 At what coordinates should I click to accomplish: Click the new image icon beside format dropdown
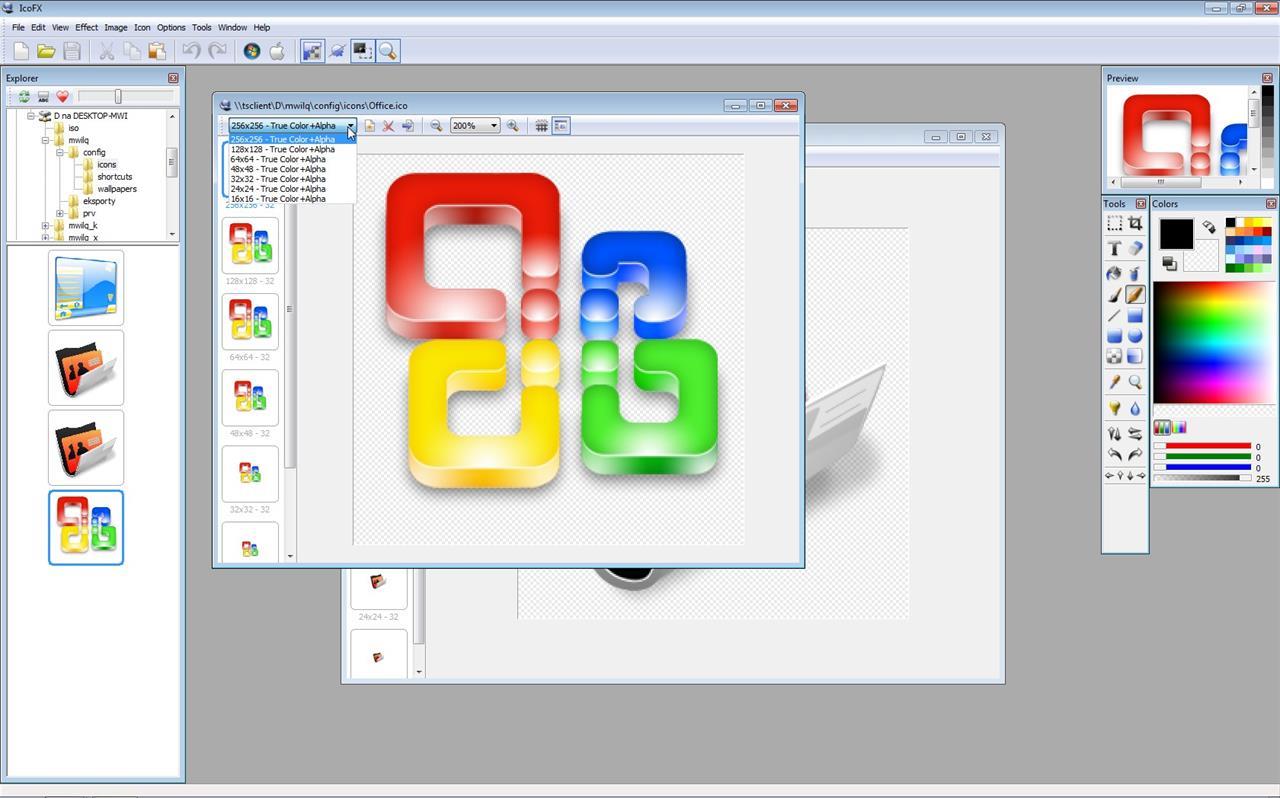click(369, 126)
